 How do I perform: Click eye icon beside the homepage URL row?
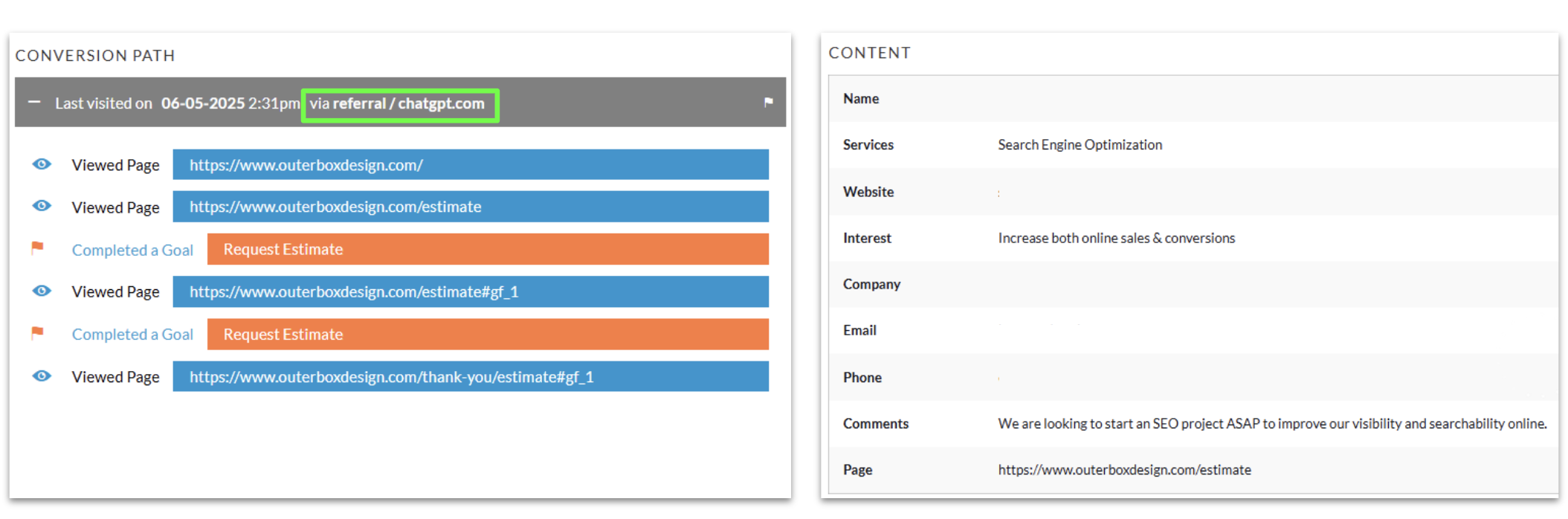(x=42, y=164)
